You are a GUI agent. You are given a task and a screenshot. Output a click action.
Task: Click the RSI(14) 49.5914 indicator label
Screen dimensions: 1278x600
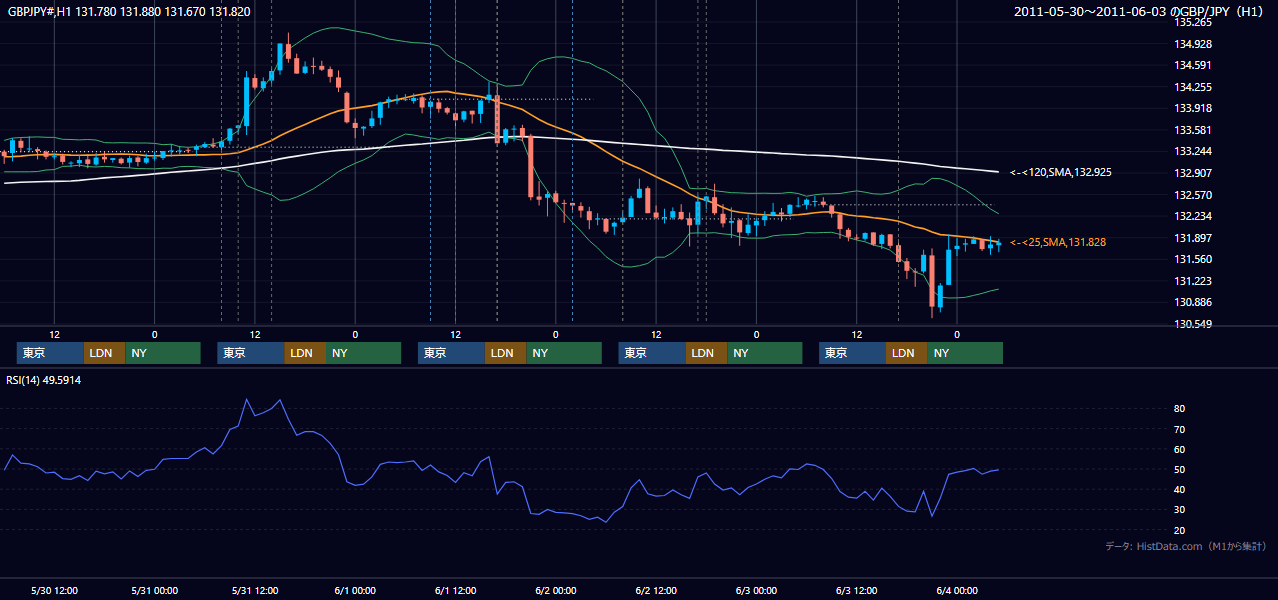coord(44,380)
